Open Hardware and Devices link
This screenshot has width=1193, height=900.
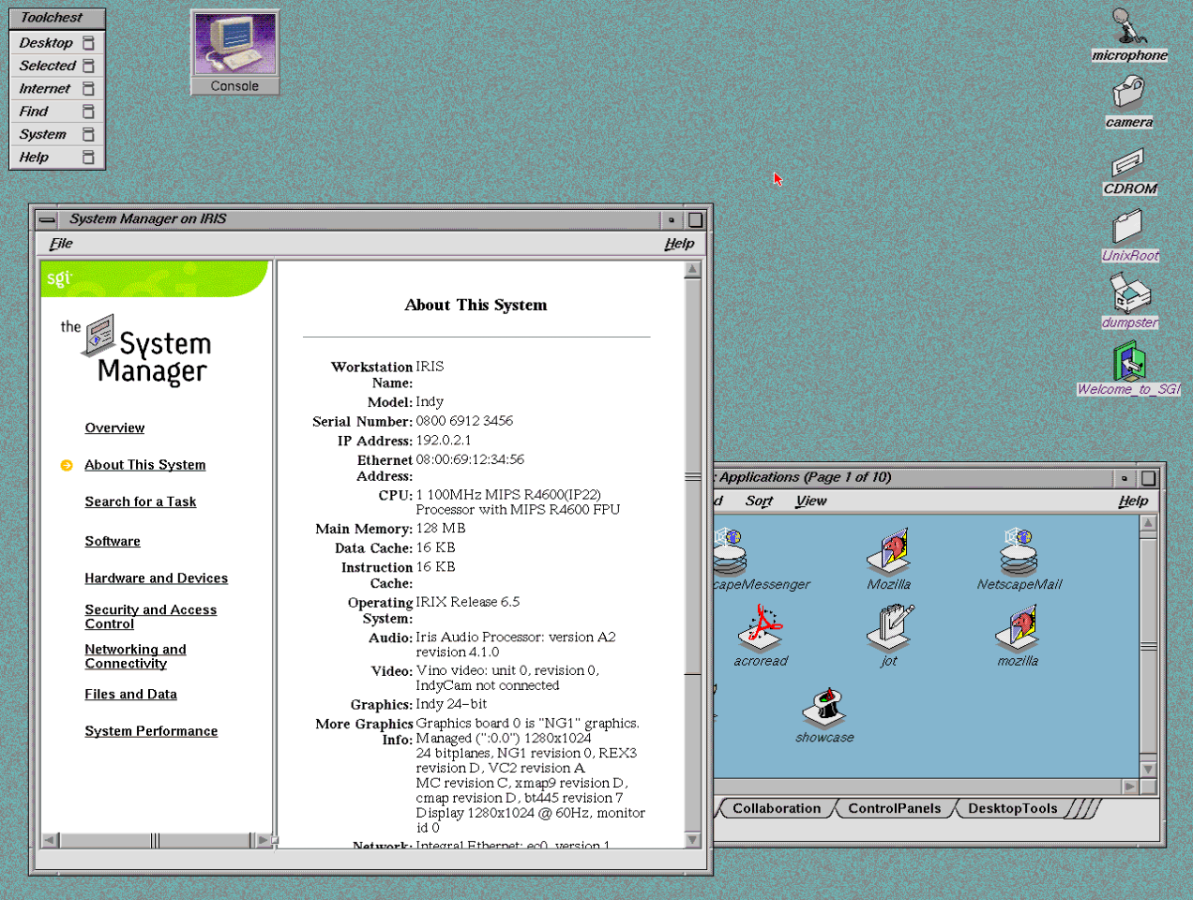[x=156, y=578]
